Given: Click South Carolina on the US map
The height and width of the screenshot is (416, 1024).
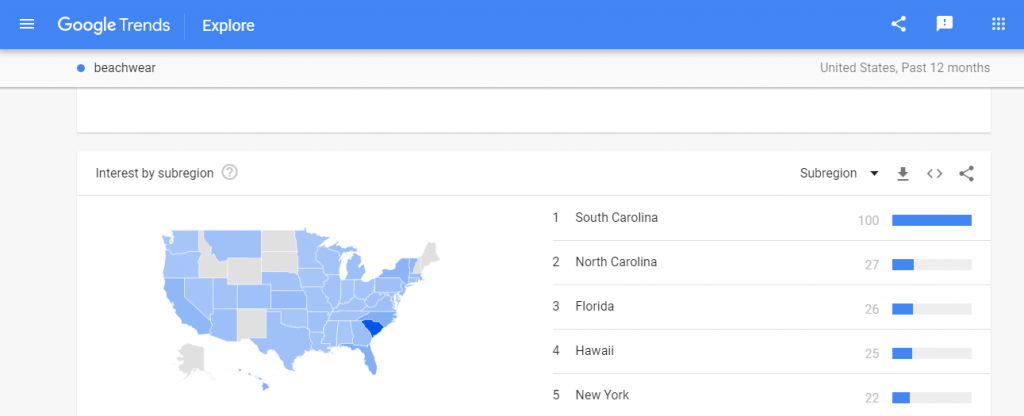Looking at the screenshot, I should click(x=374, y=328).
